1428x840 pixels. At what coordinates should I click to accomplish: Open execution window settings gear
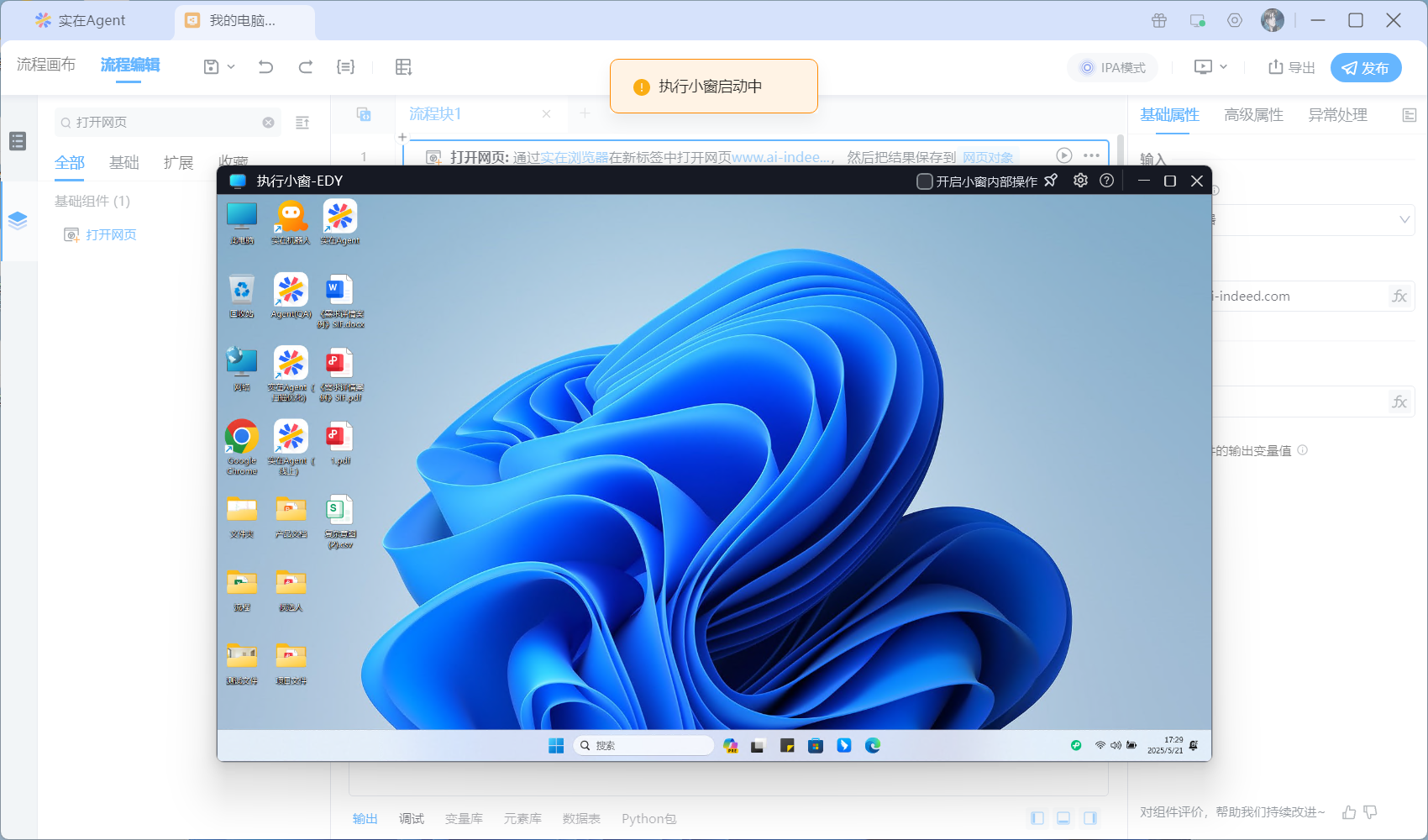tap(1080, 181)
